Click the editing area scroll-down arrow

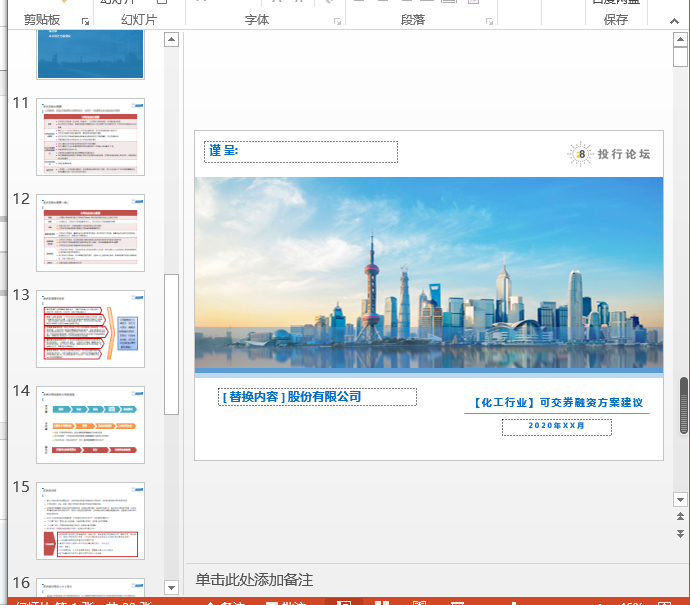coord(680,499)
